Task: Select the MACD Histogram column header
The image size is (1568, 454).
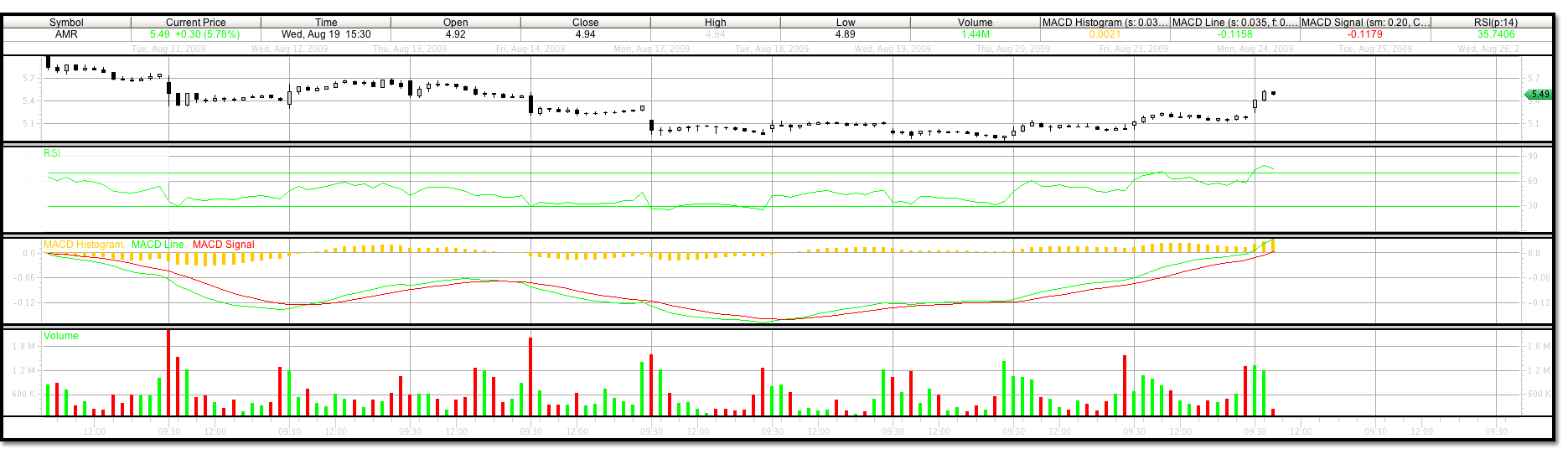Action: click(x=1105, y=23)
